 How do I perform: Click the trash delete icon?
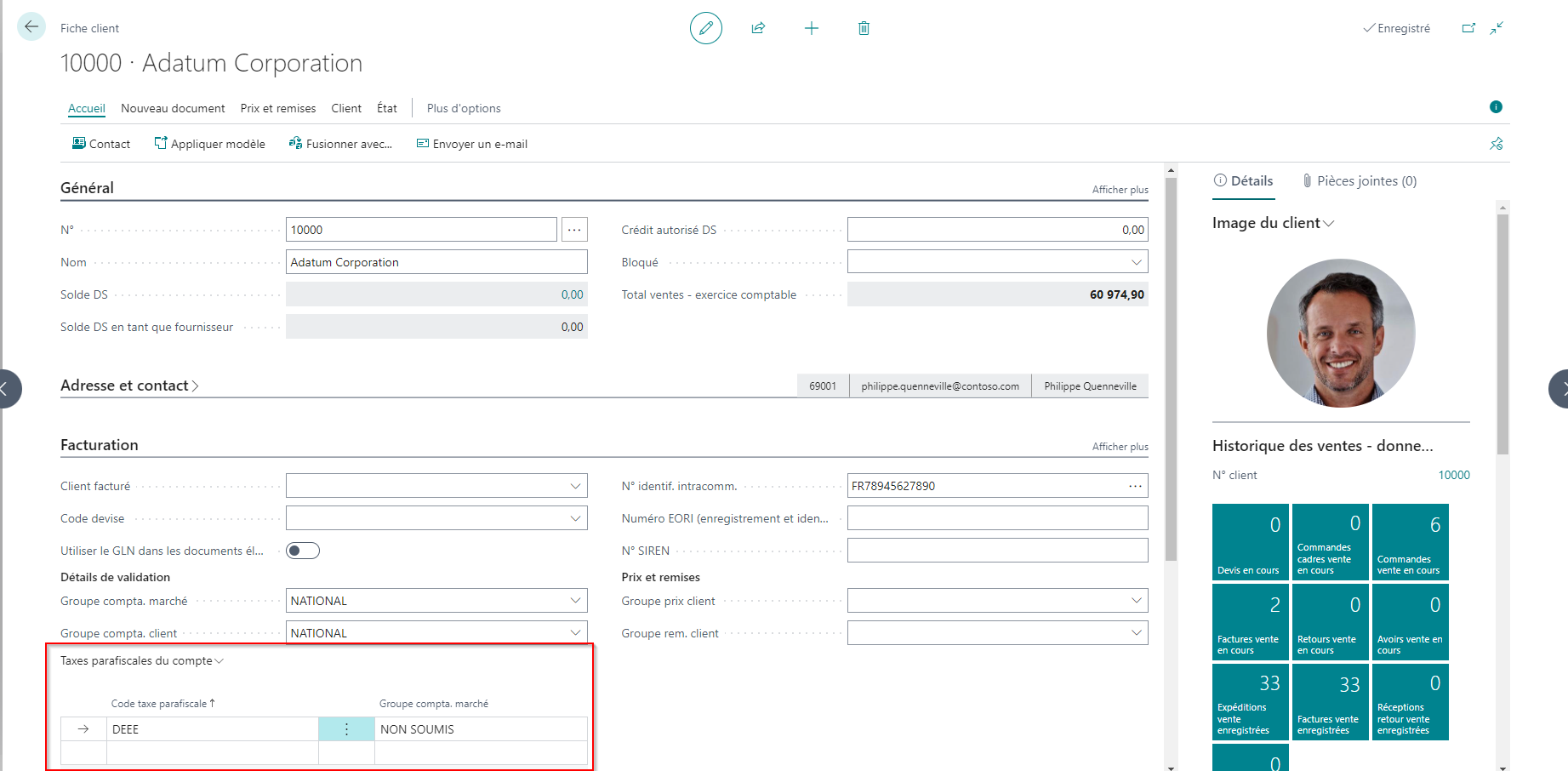coord(864,28)
